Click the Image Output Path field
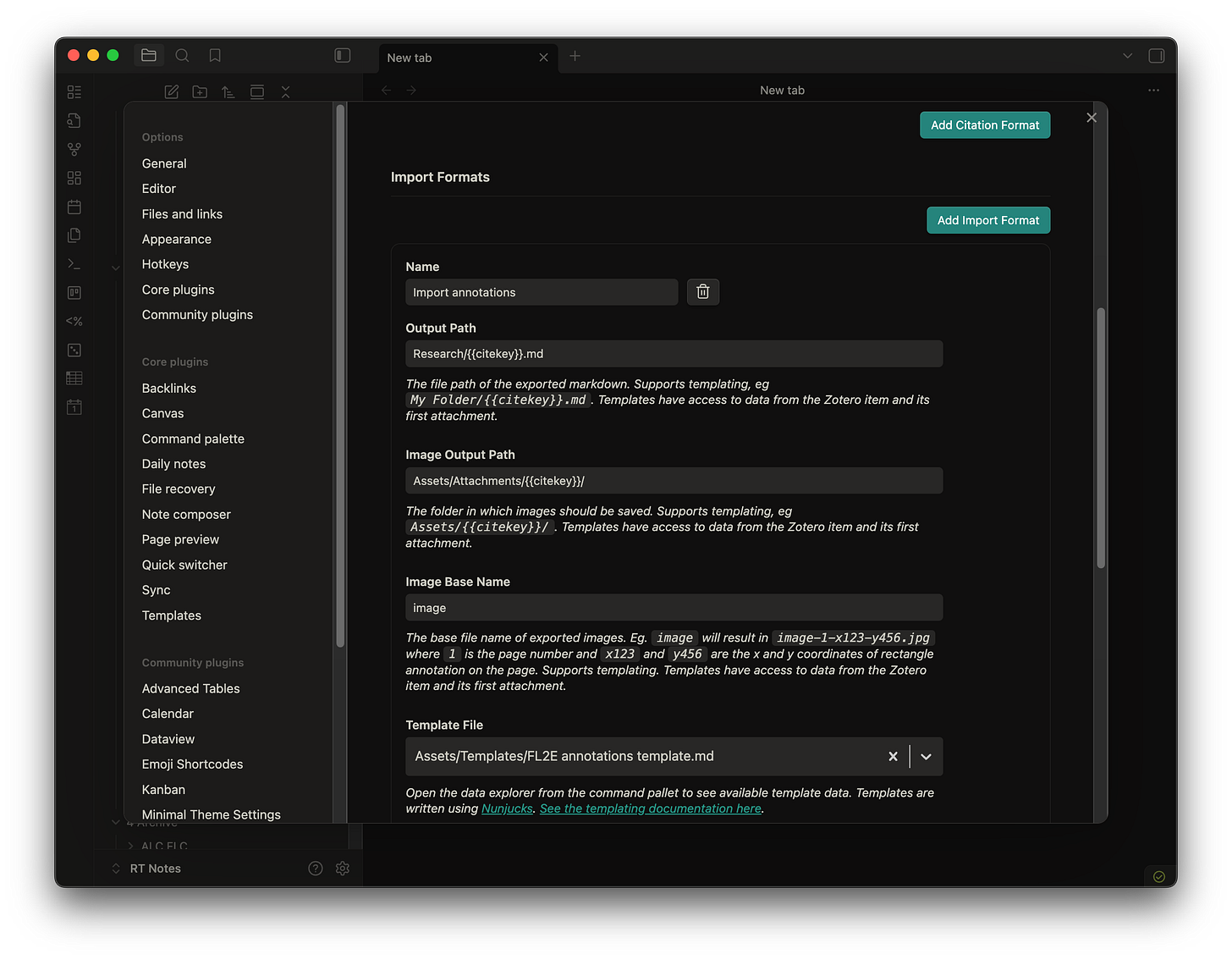 click(674, 481)
